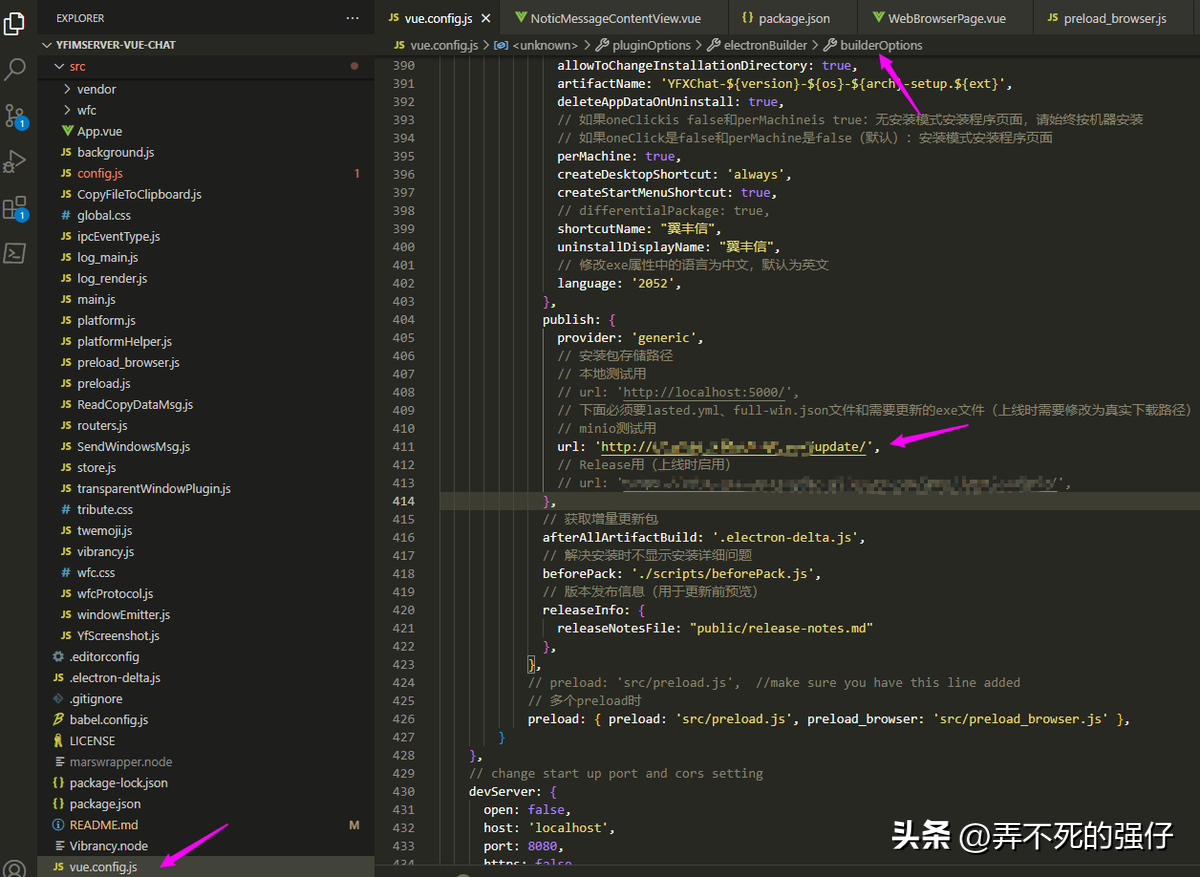Open README.md in the file tree
Image resolution: width=1200 pixels, height=877 pixels.
tap(104, 825)
